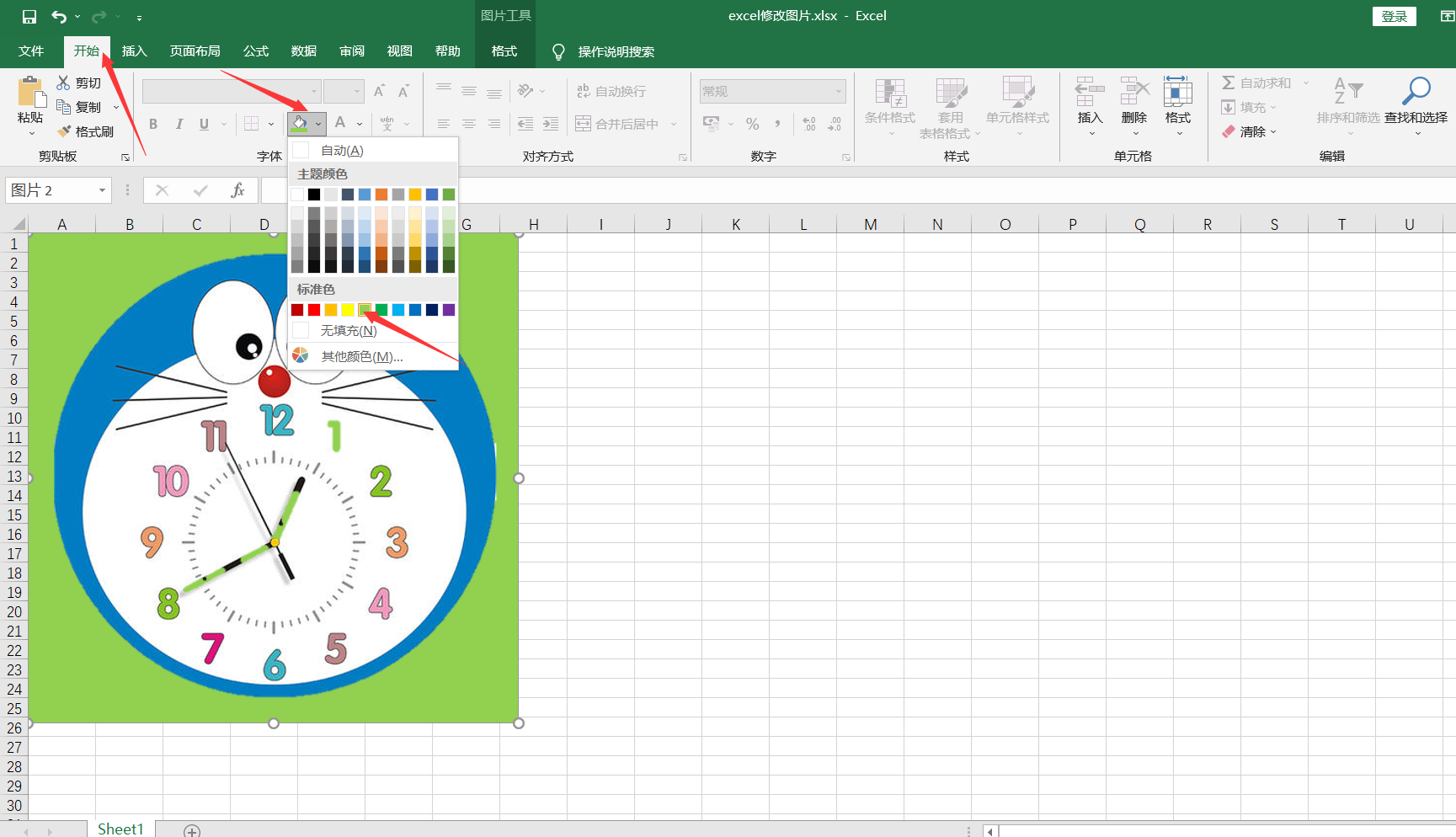Click the 自动求和 AutoSum button
The image size is (1456, 837).
1256,83
